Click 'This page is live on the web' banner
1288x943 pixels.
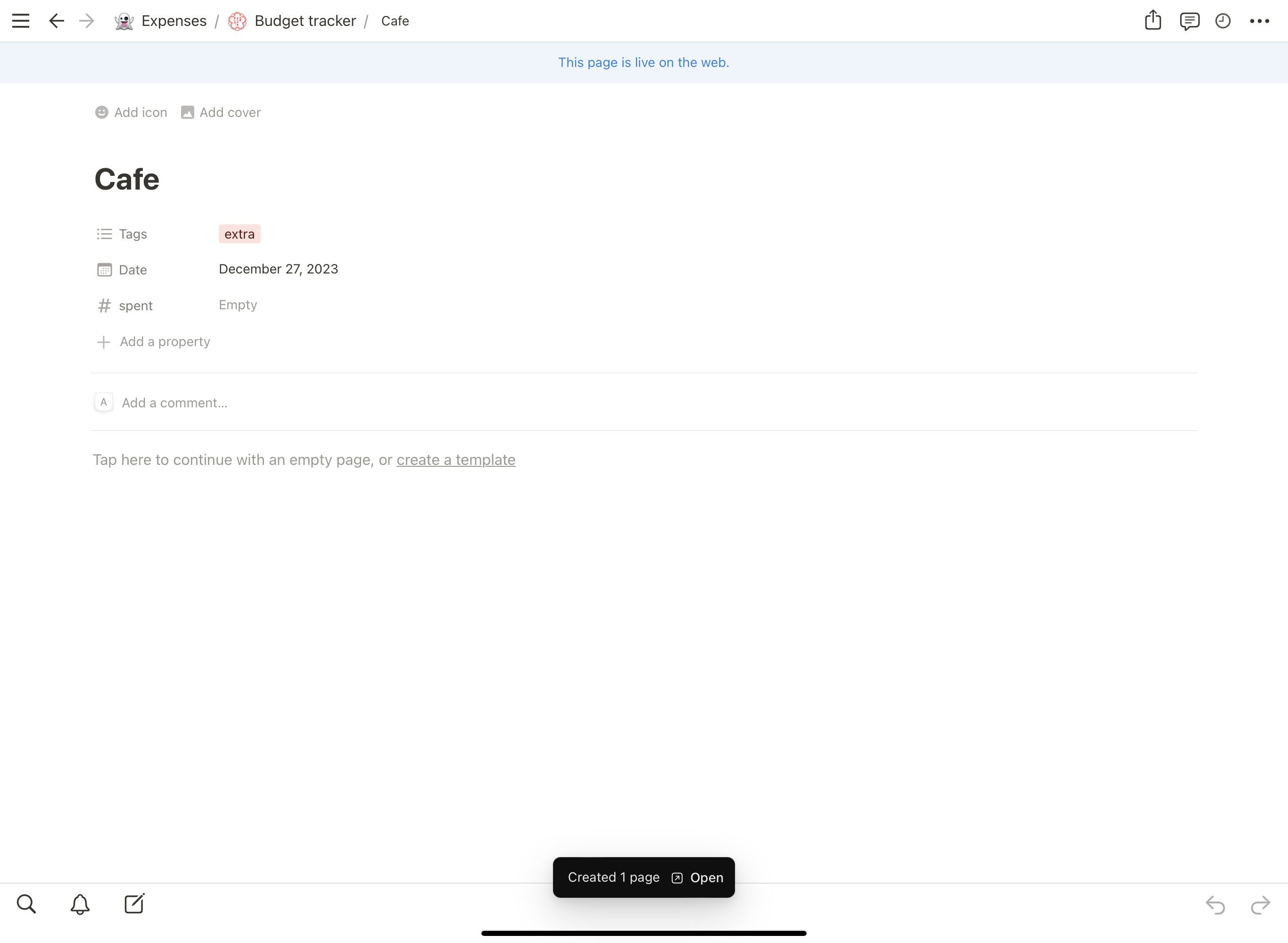coord(644,62)
